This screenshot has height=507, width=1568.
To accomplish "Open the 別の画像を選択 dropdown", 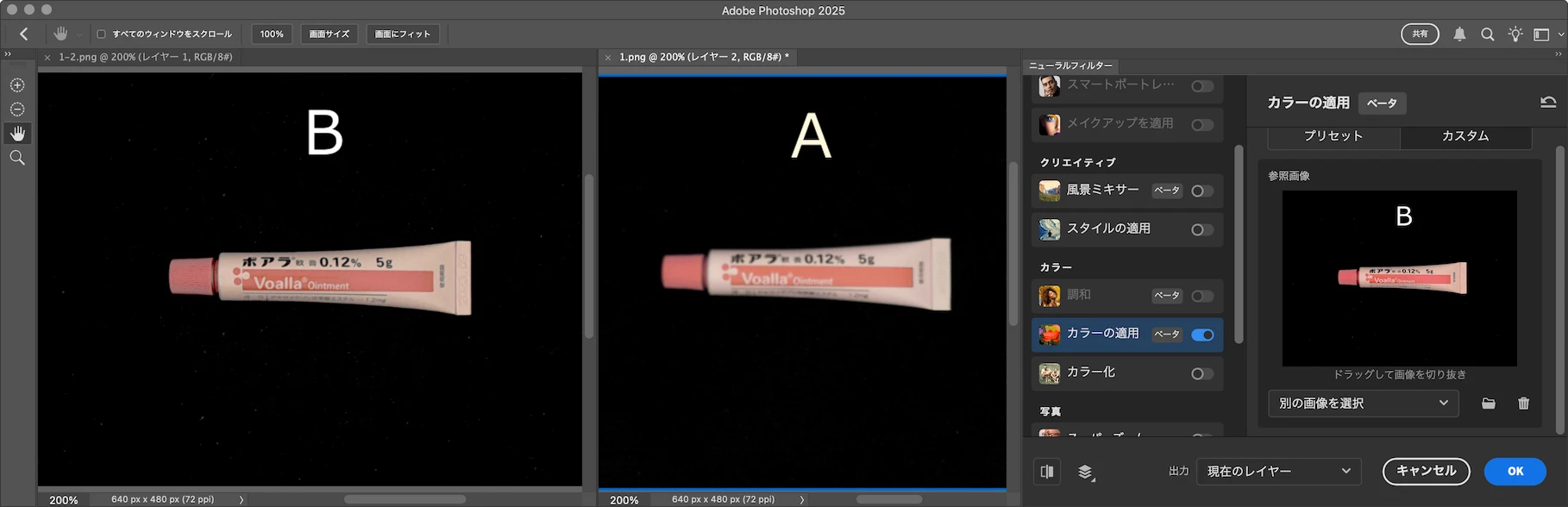I will [x=1363, y=404].
